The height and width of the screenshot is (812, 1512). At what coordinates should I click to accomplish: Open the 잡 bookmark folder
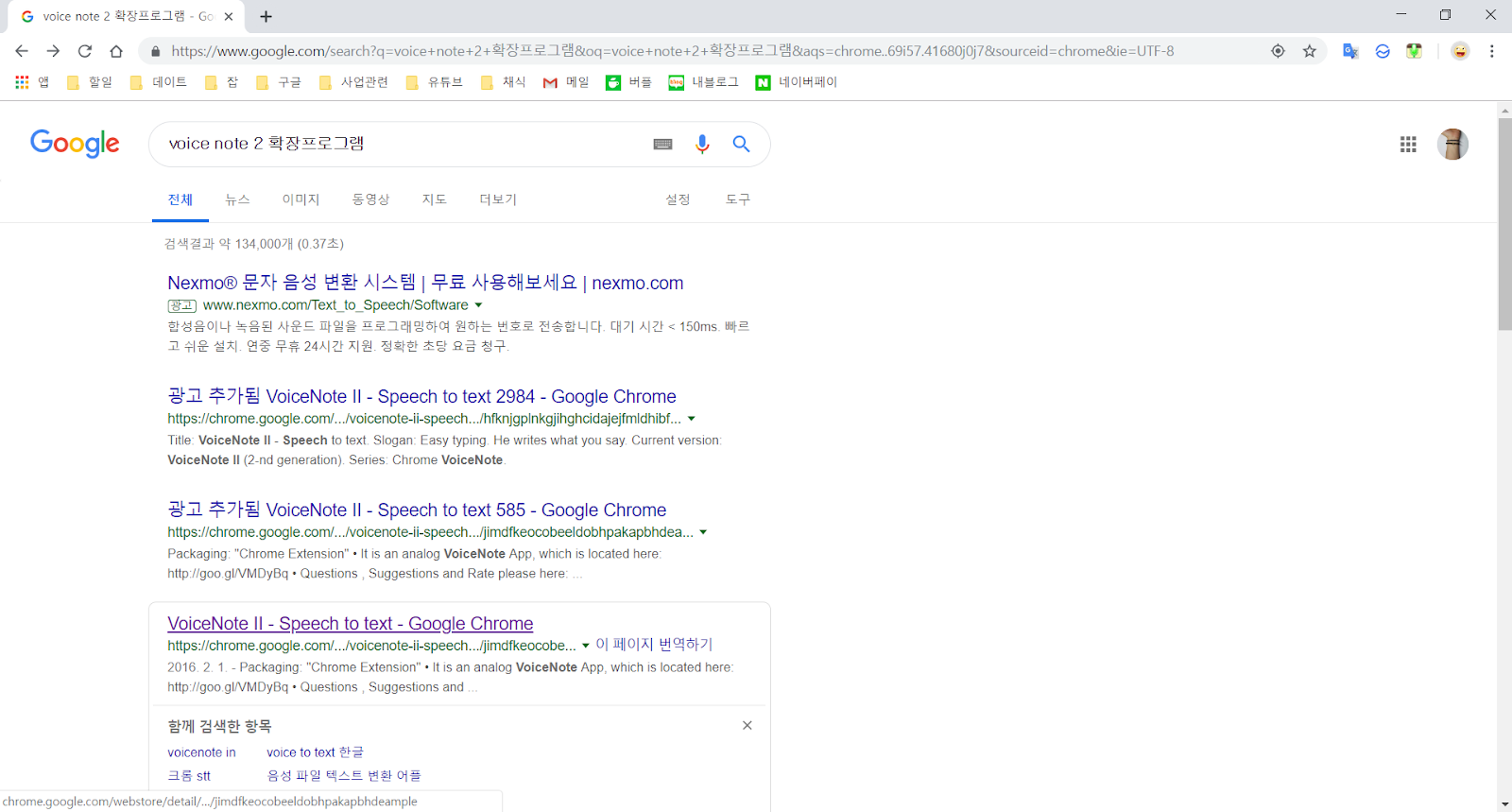pos(222,82)
